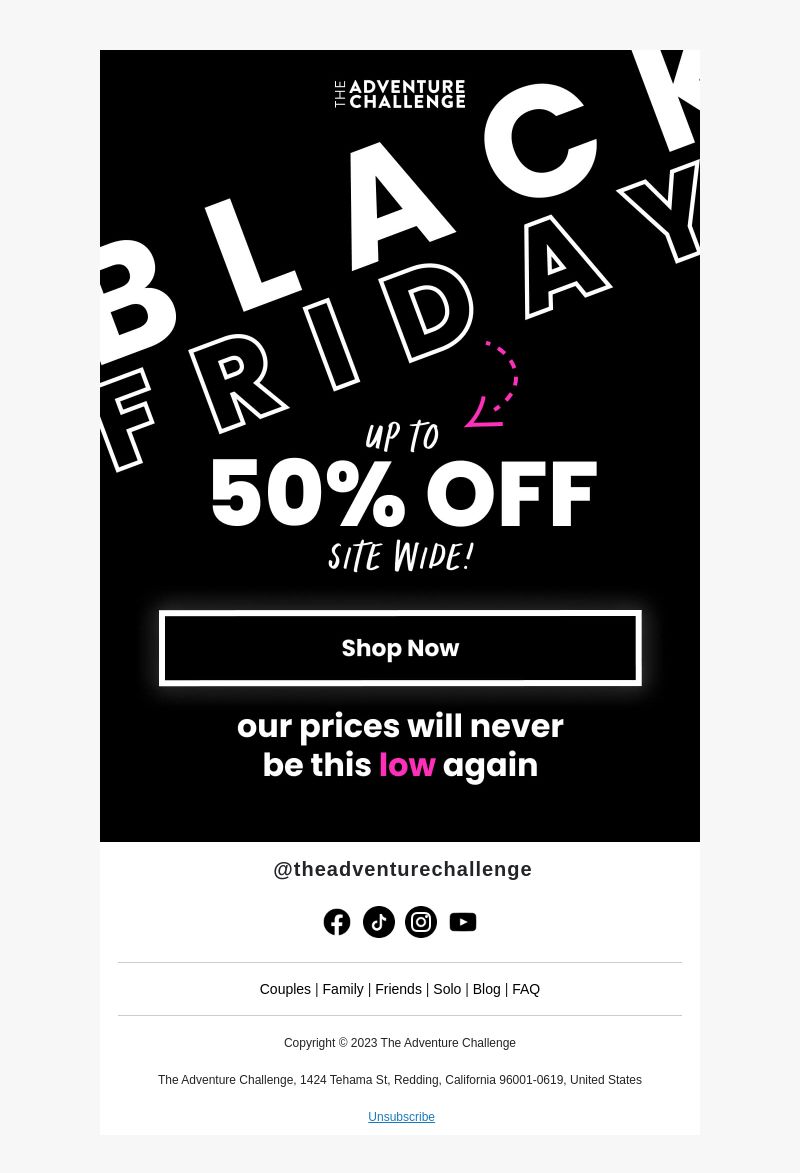Open the Facebook social icon
This screenshot has width=800, height=1173.
pos(337,922)
